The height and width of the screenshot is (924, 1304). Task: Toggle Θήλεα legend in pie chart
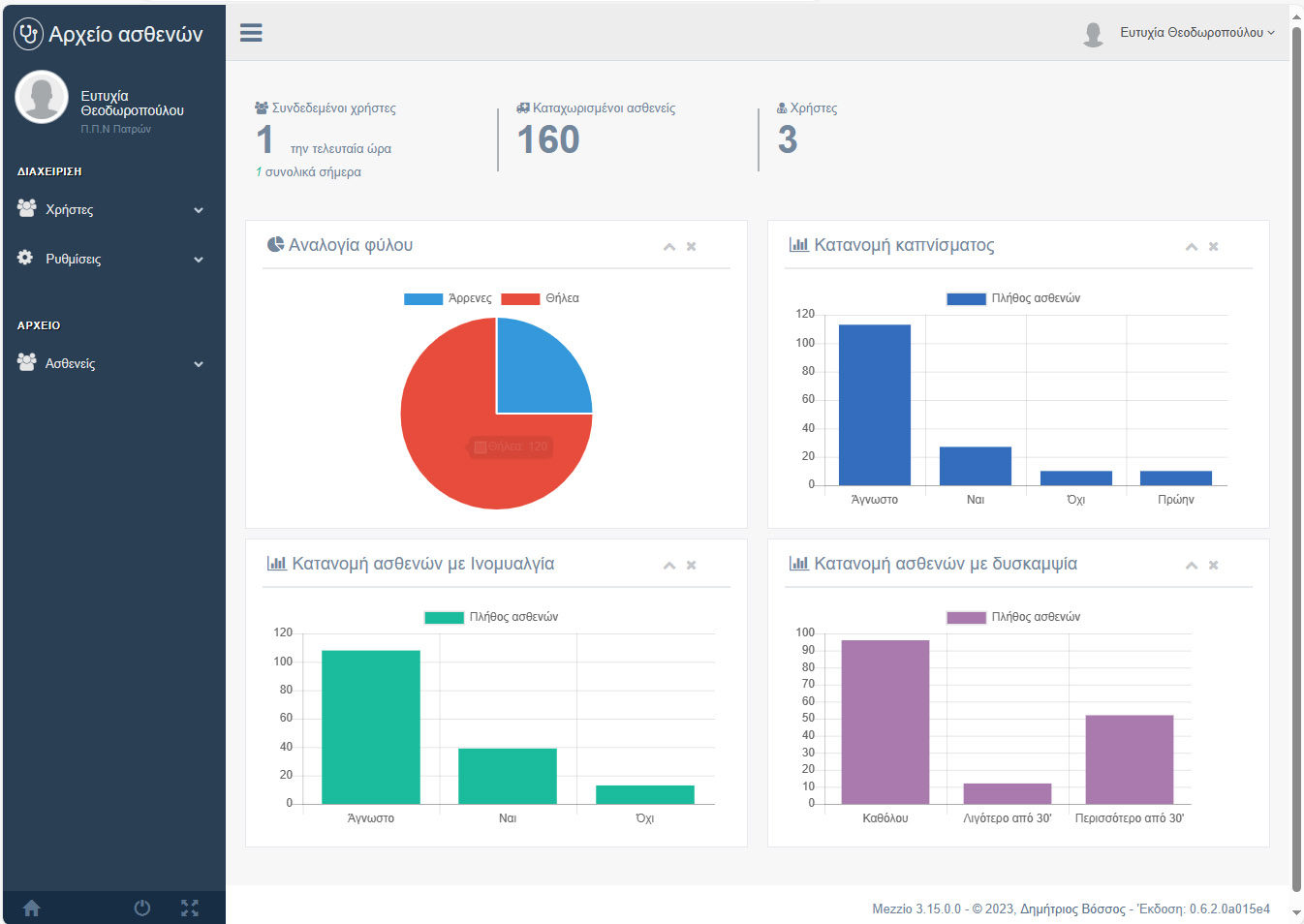pyautogui.click(x=540, y=298)
